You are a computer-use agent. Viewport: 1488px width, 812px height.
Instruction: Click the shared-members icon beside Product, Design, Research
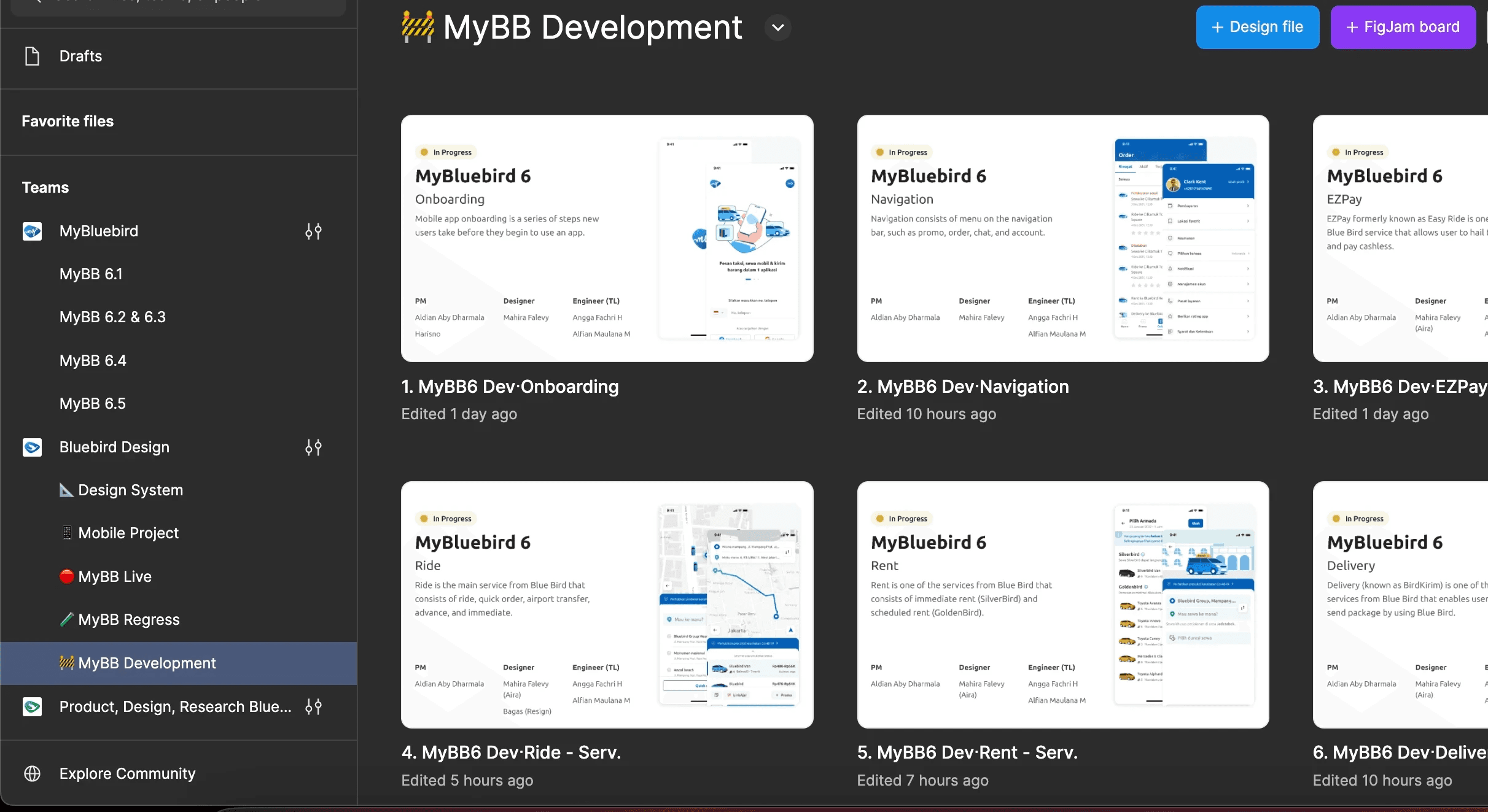pyautogui.click(x=313, y=706)
